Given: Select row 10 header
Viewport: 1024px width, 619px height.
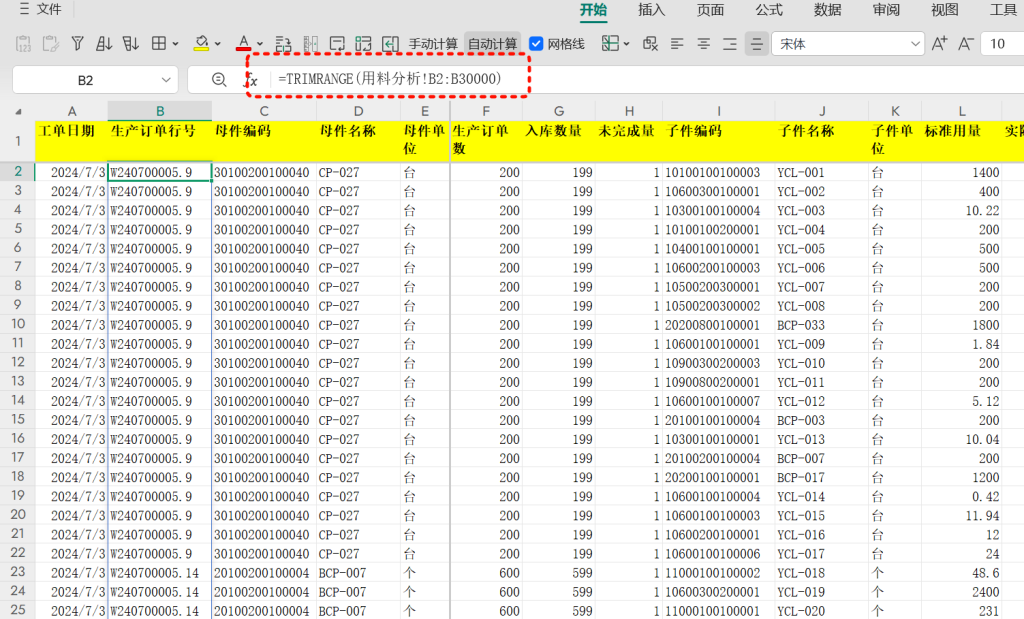Looking at the screenshot, I should point(18,324).
